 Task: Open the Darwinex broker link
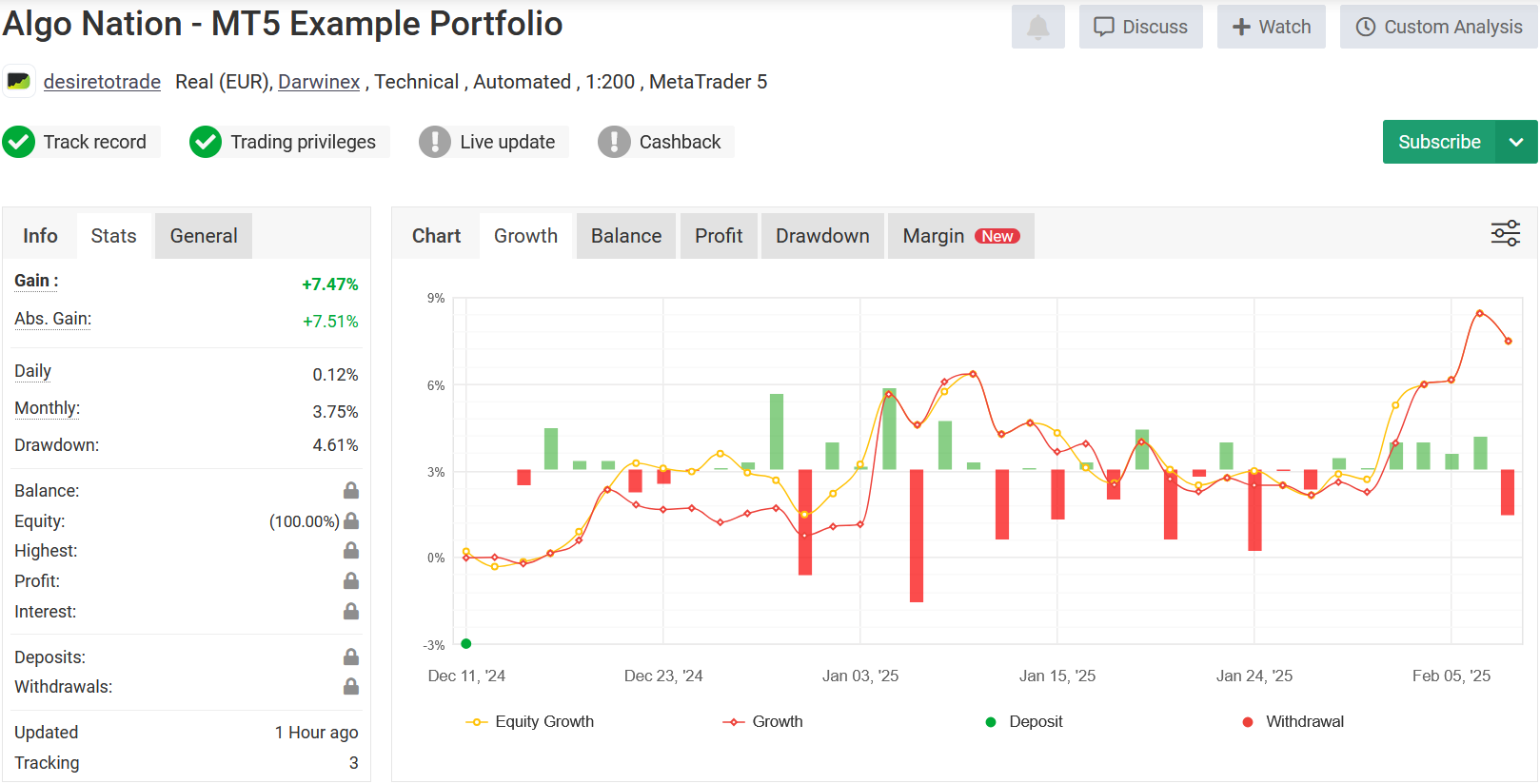tap(319, 82)
